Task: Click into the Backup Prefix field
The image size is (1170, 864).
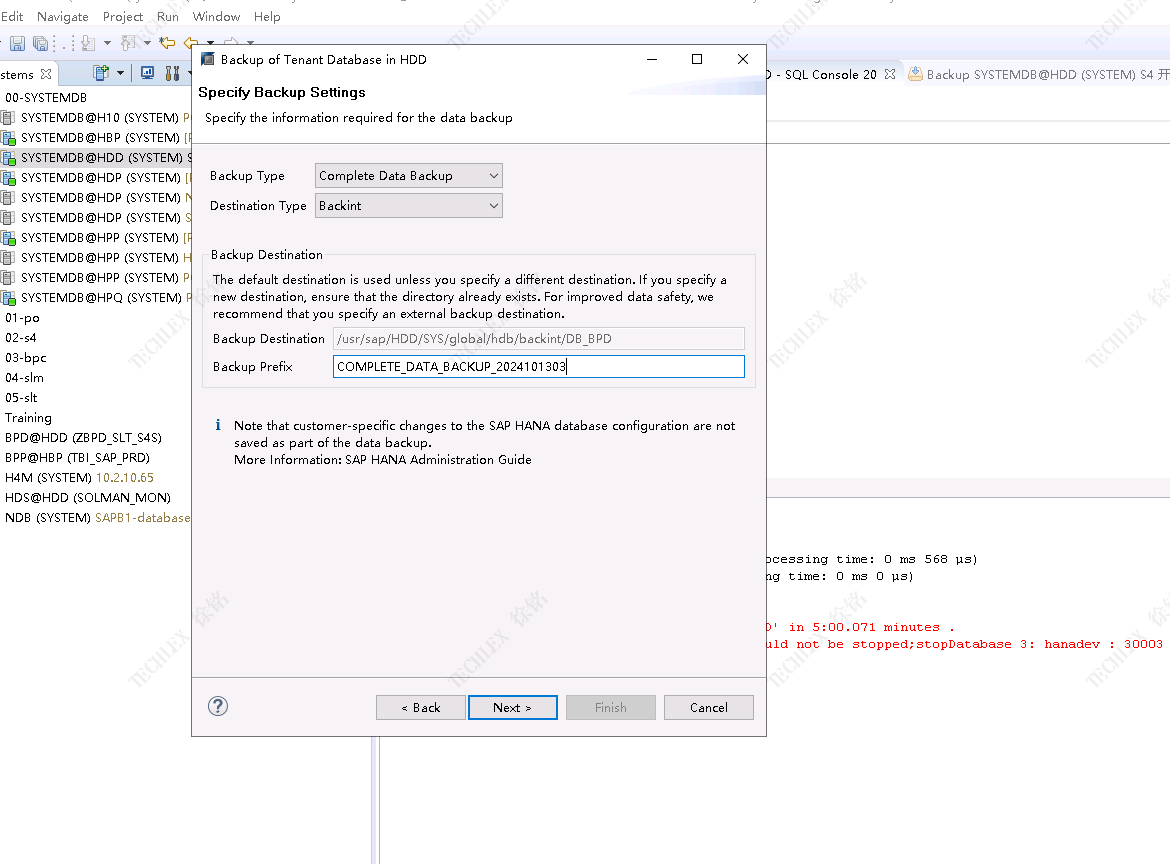Action: click(538, 367)
